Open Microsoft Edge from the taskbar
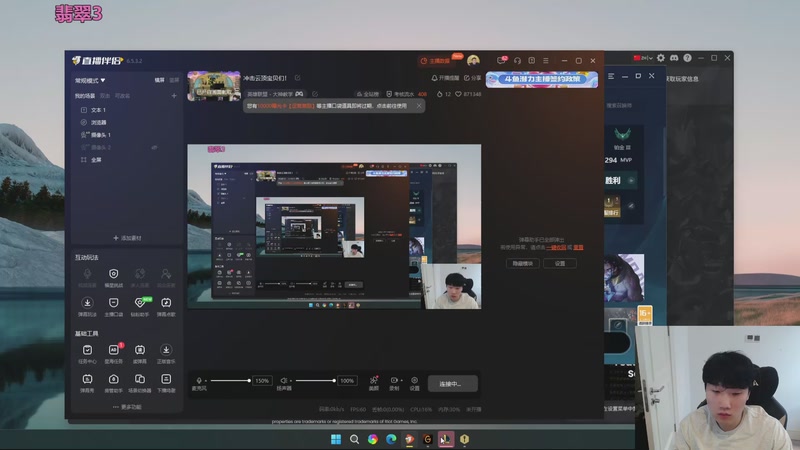This screenshot has width=800, height=450. pos(391,439)
